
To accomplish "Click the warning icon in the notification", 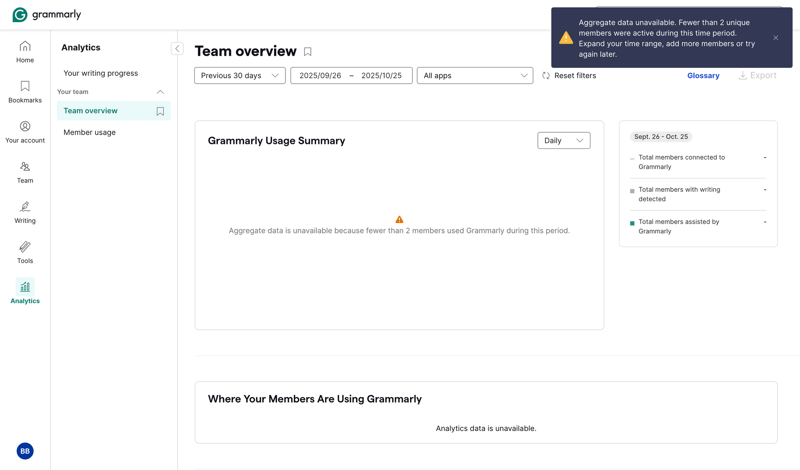I will point(566,38).
